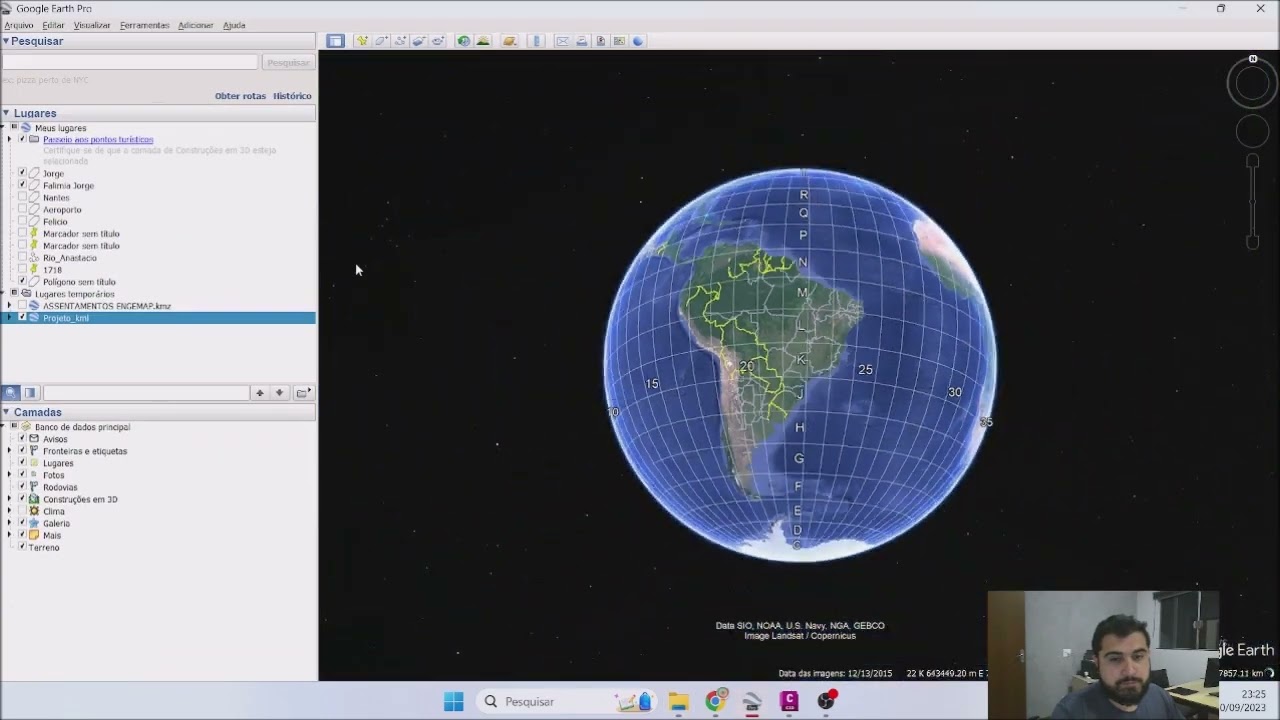Enable the Clima layer checkbox

[22, 511]
